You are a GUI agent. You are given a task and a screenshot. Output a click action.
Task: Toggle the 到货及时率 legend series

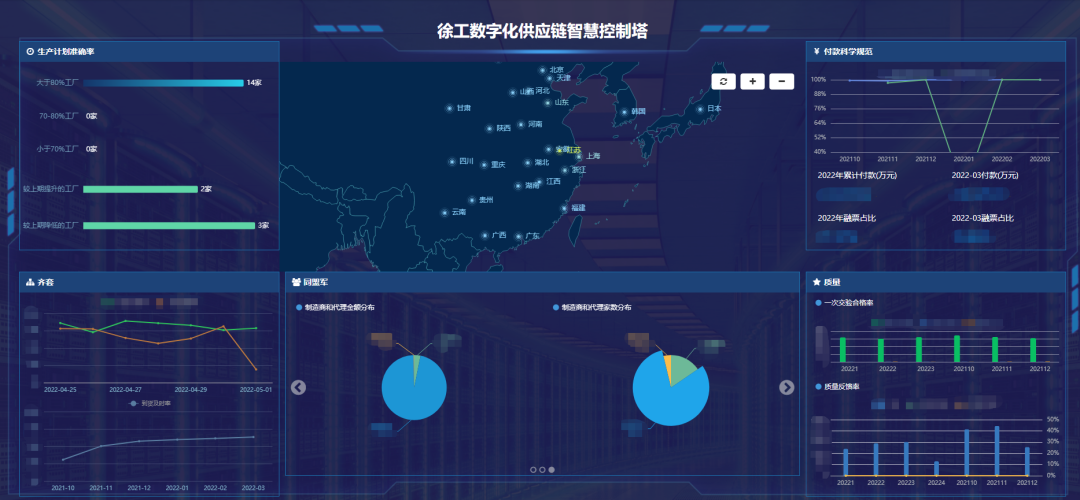(x=150, y=404)
